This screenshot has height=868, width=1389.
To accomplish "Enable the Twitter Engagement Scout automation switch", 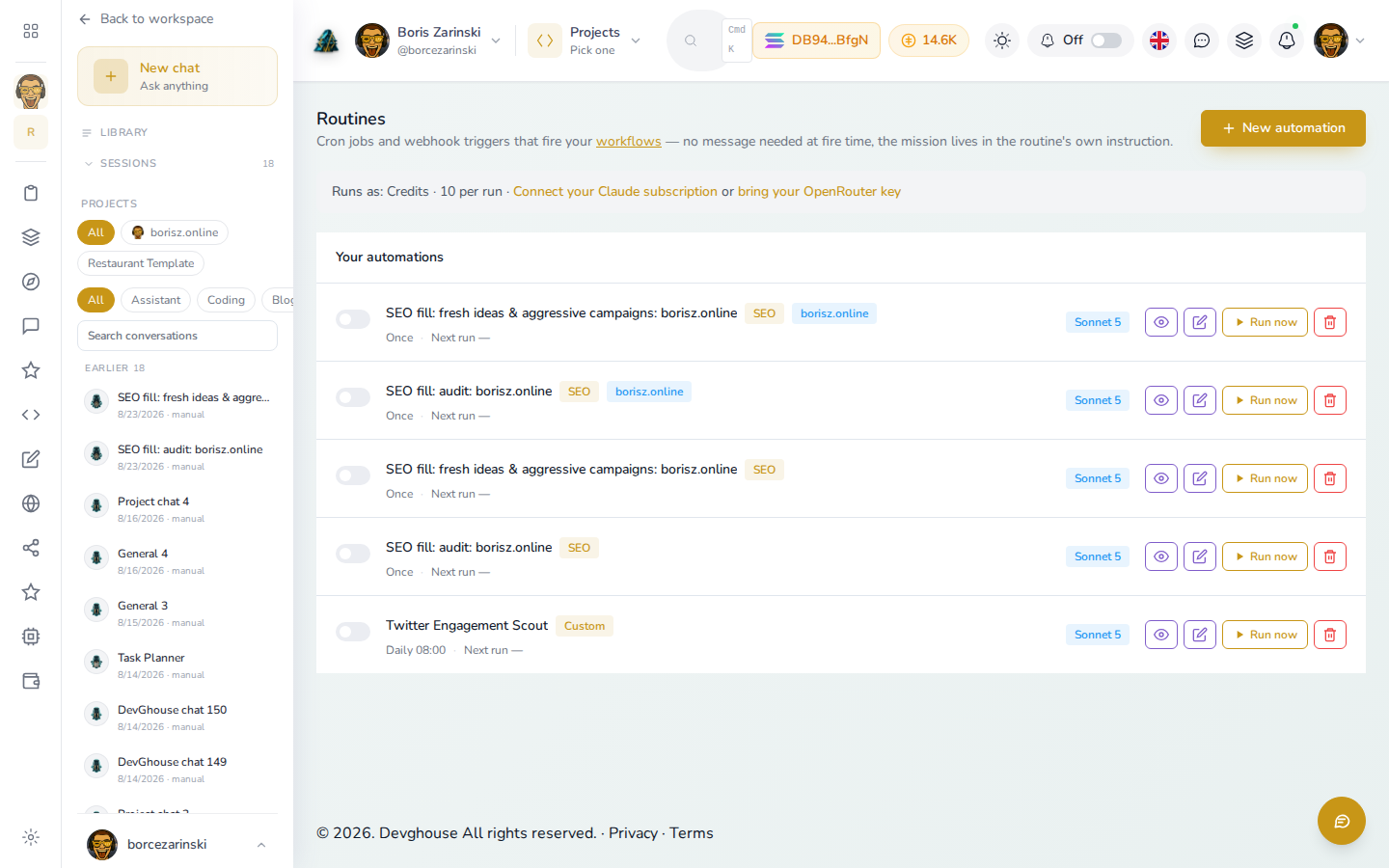I will (353, 632).
